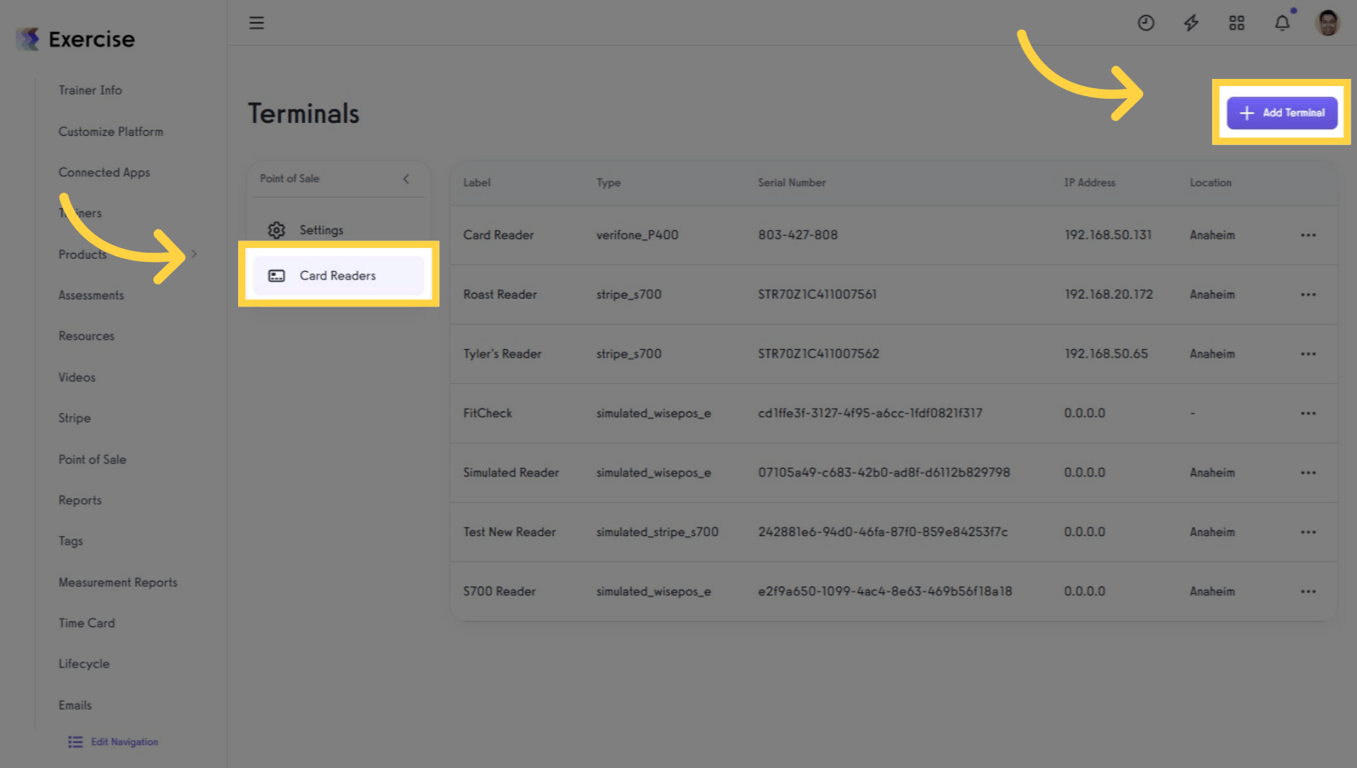Open Point of Sale in the sidebar

click(x=92, y=459)
